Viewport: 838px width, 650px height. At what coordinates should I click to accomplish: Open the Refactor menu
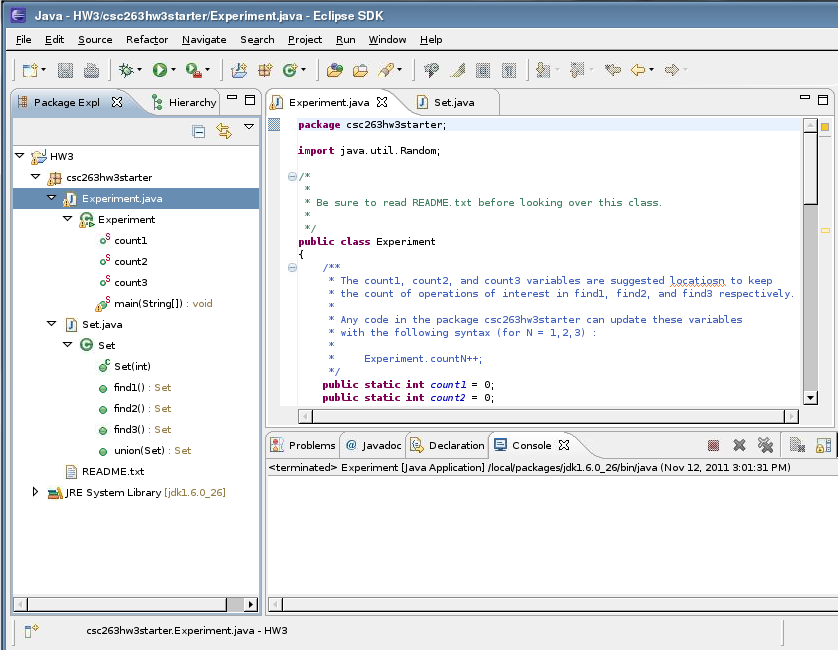[147, 40]
